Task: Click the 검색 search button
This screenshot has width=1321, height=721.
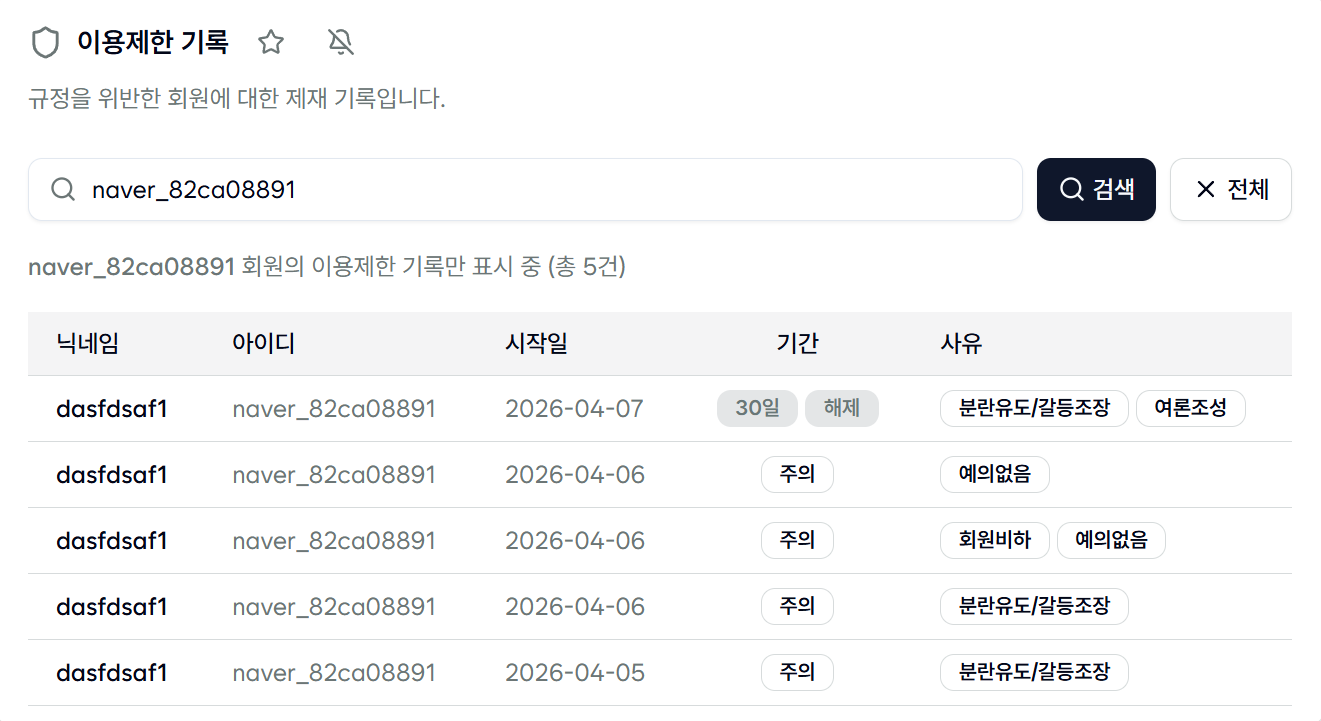Action: pyautogui.click(x=1096, y=189)
